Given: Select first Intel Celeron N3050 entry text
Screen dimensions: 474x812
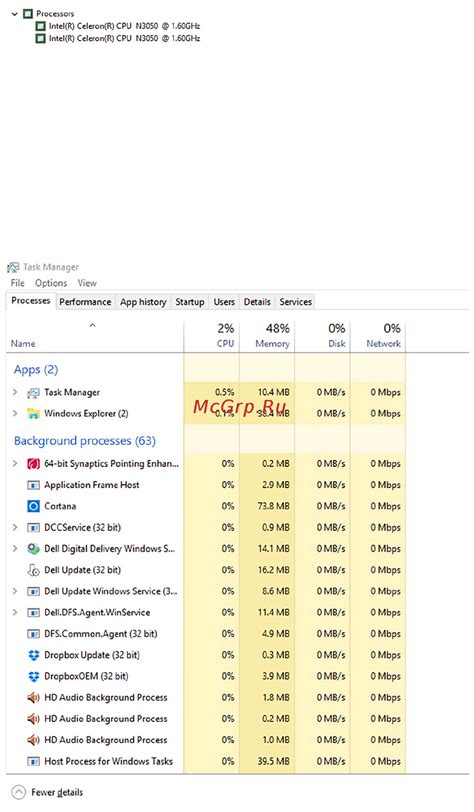Looking at the screenshot, I should tap(124, 26).
